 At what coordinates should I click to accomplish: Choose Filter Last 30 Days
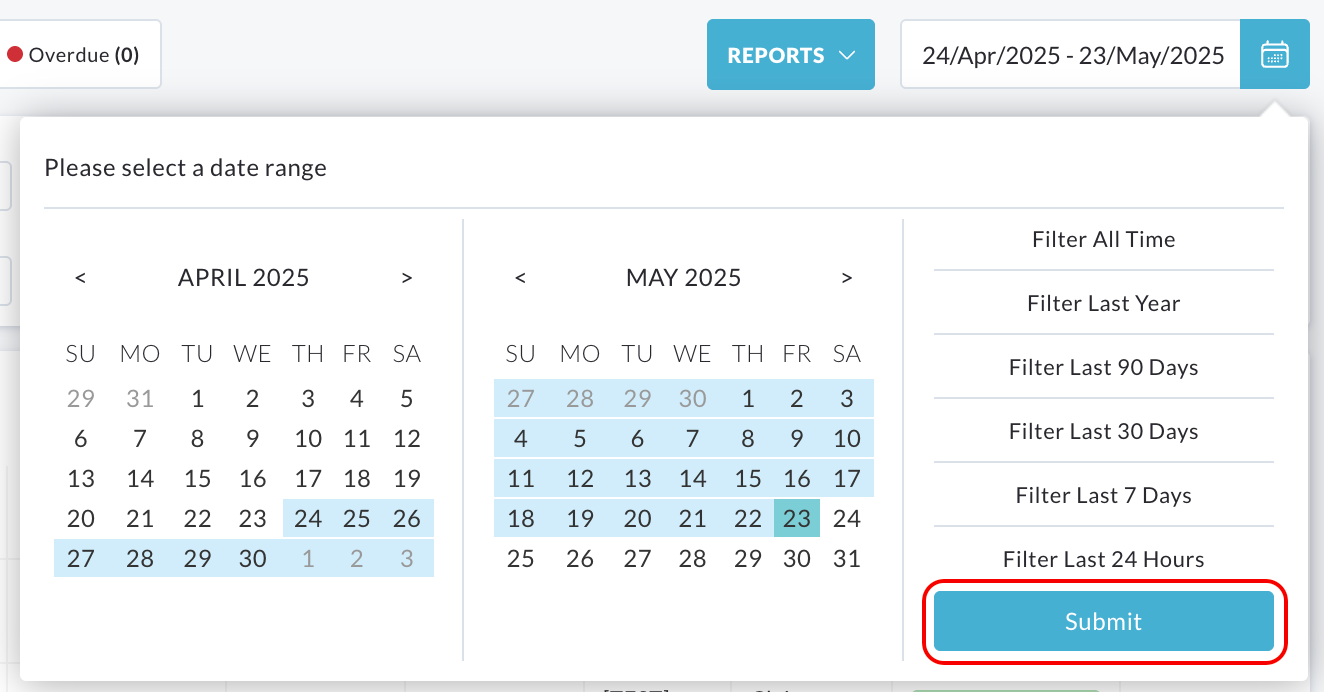[1104, 431]
